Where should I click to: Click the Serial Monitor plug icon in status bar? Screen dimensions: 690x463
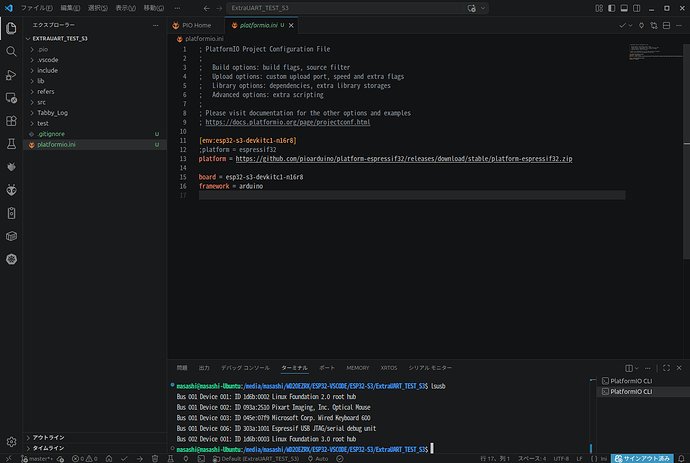pos(186,459)
